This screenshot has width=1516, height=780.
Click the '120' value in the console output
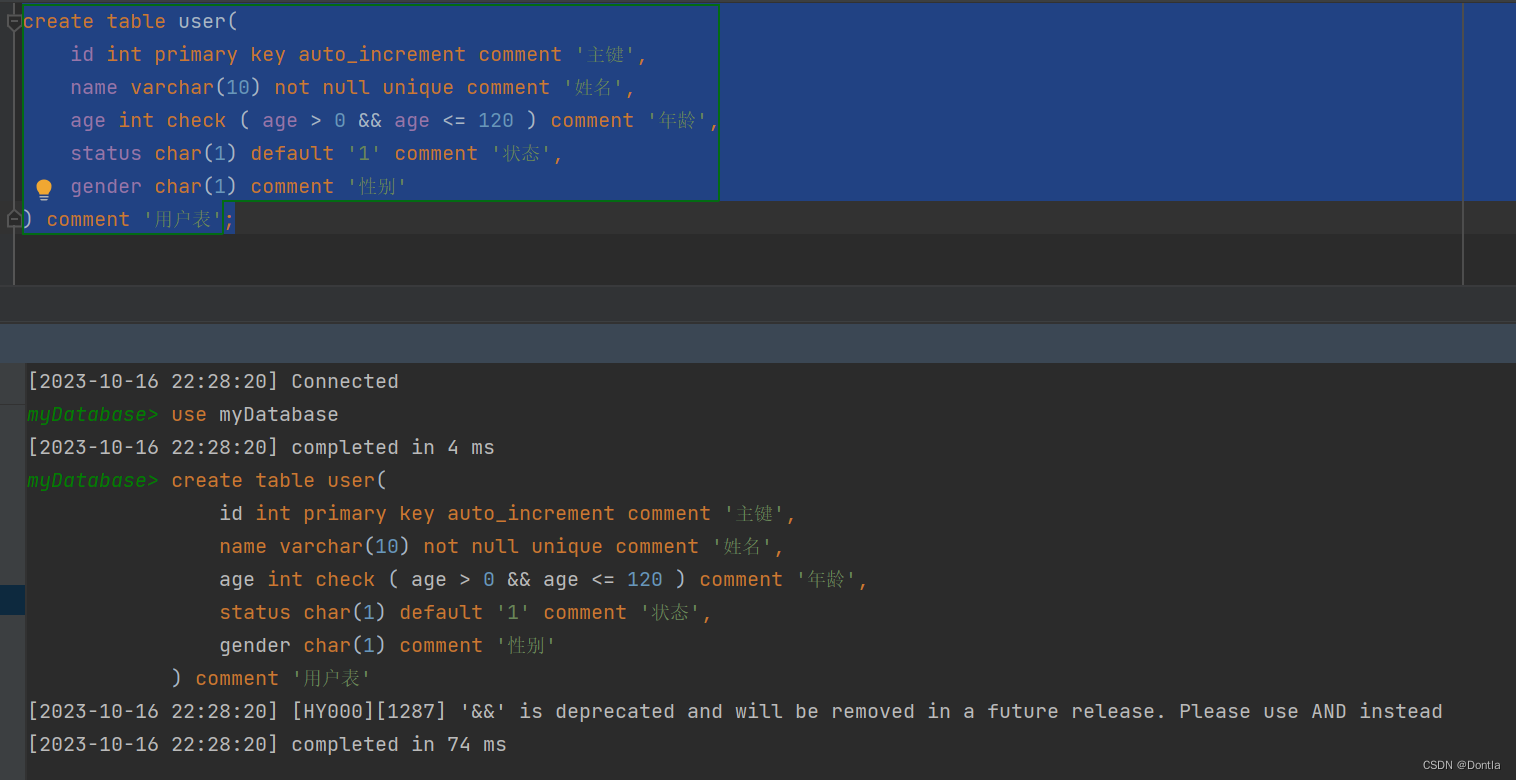(645, 579)
